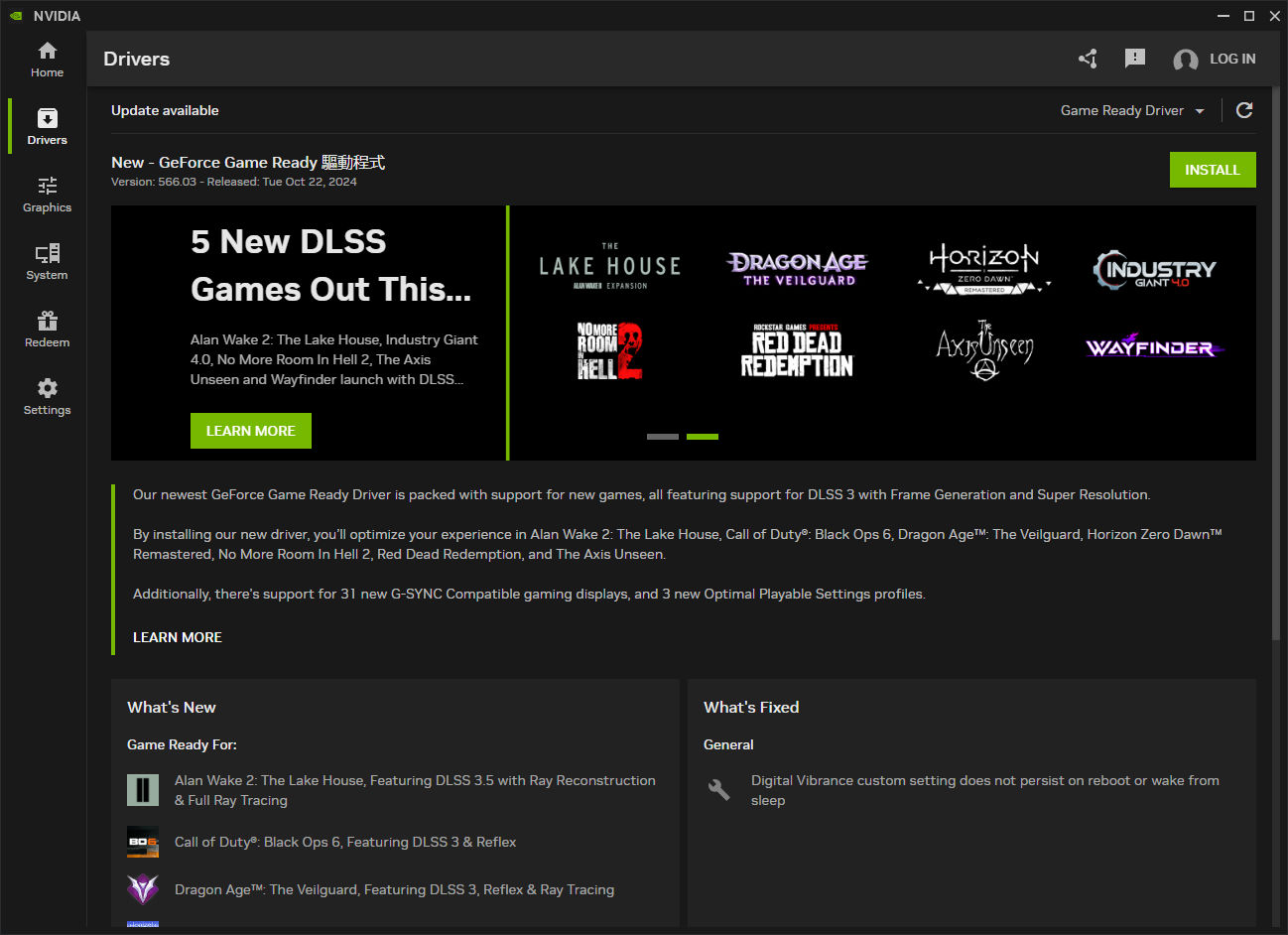Open the feedback icon next to Share
Screen dimensions: 1288x935
tap(1135, 59)
